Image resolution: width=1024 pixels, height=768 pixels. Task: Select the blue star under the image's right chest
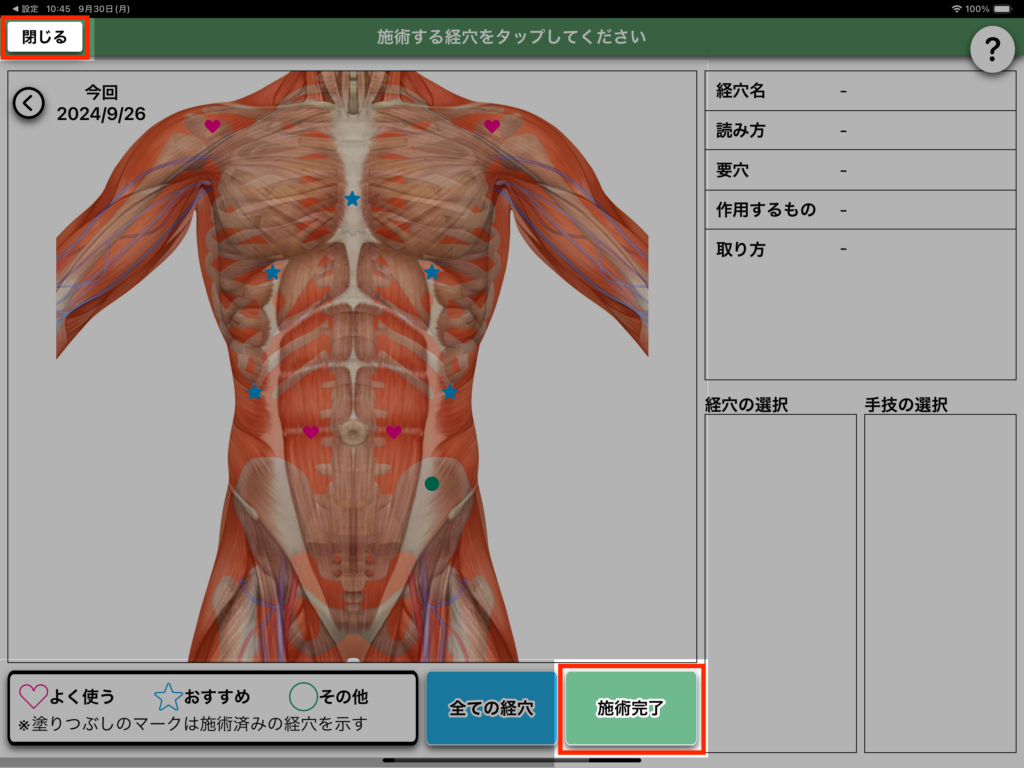tap(432, 272)
